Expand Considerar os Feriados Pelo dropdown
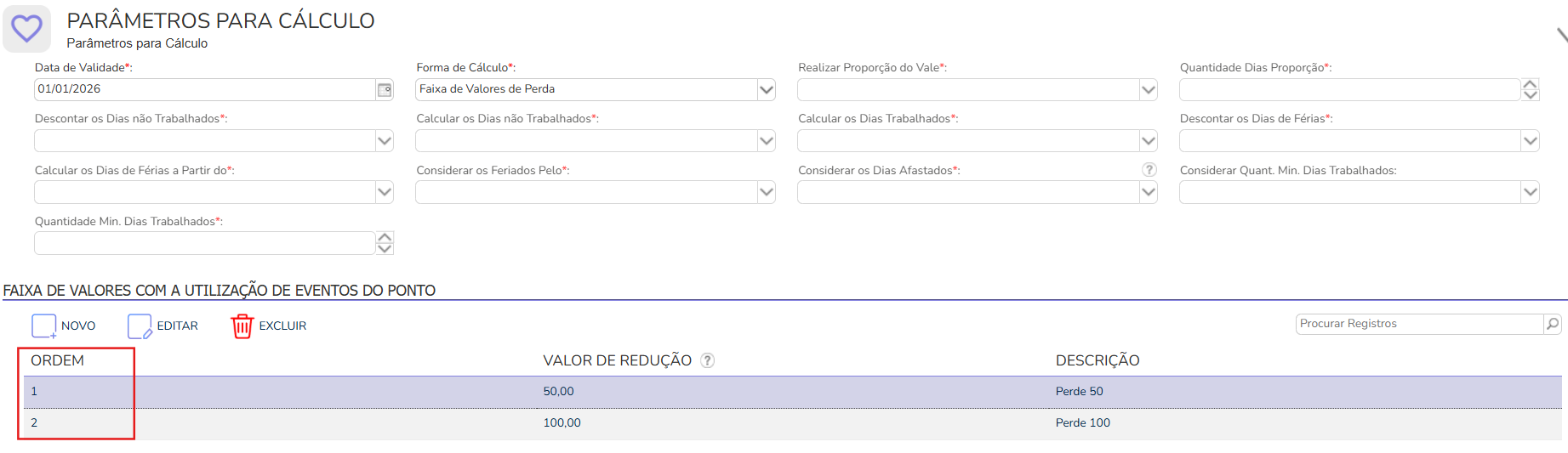The height and width of the screenshot is (453, 1568). (767, 192)
